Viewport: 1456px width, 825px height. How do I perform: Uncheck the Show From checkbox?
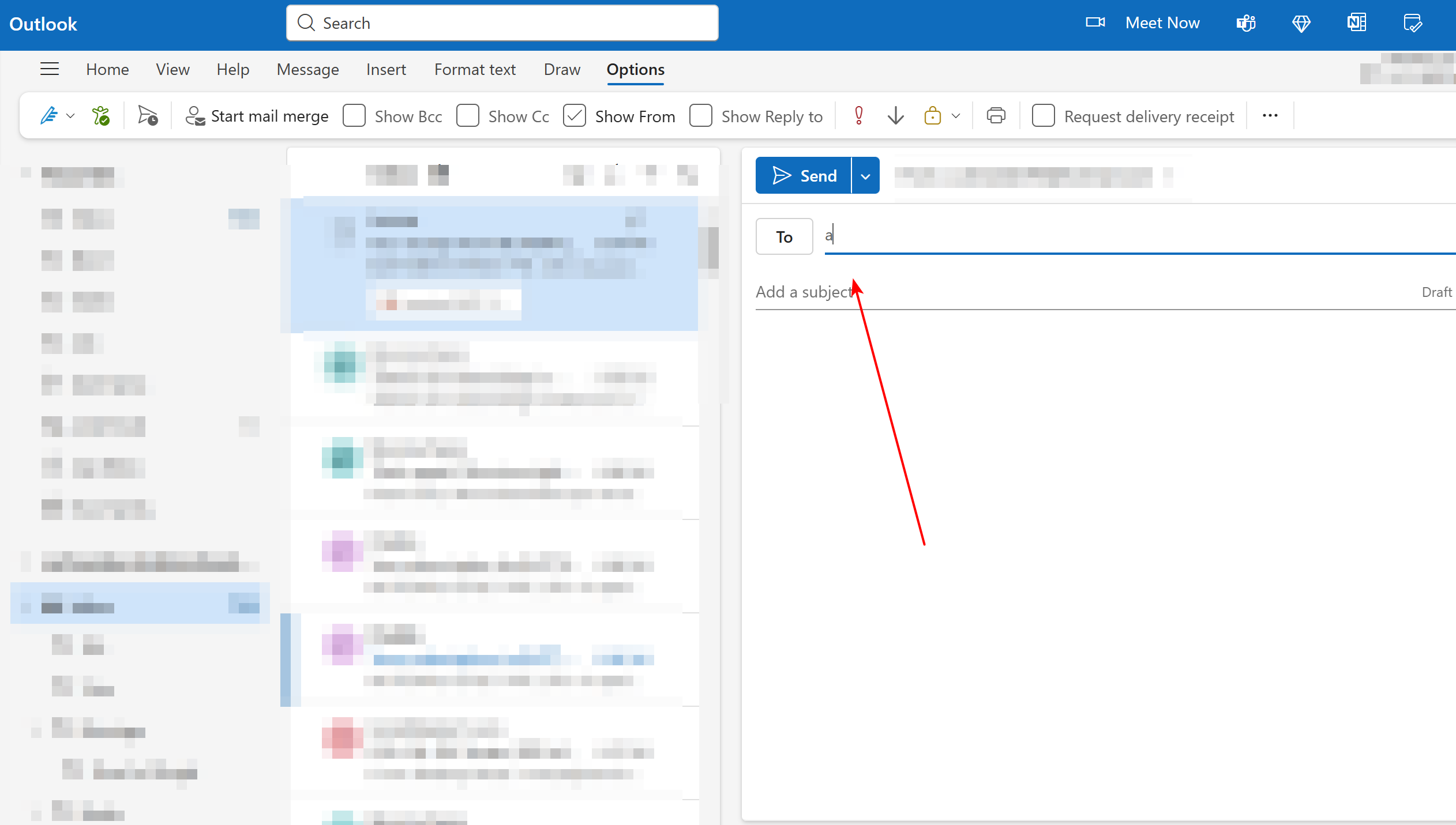pyautogui.click(x=575, y=116)
